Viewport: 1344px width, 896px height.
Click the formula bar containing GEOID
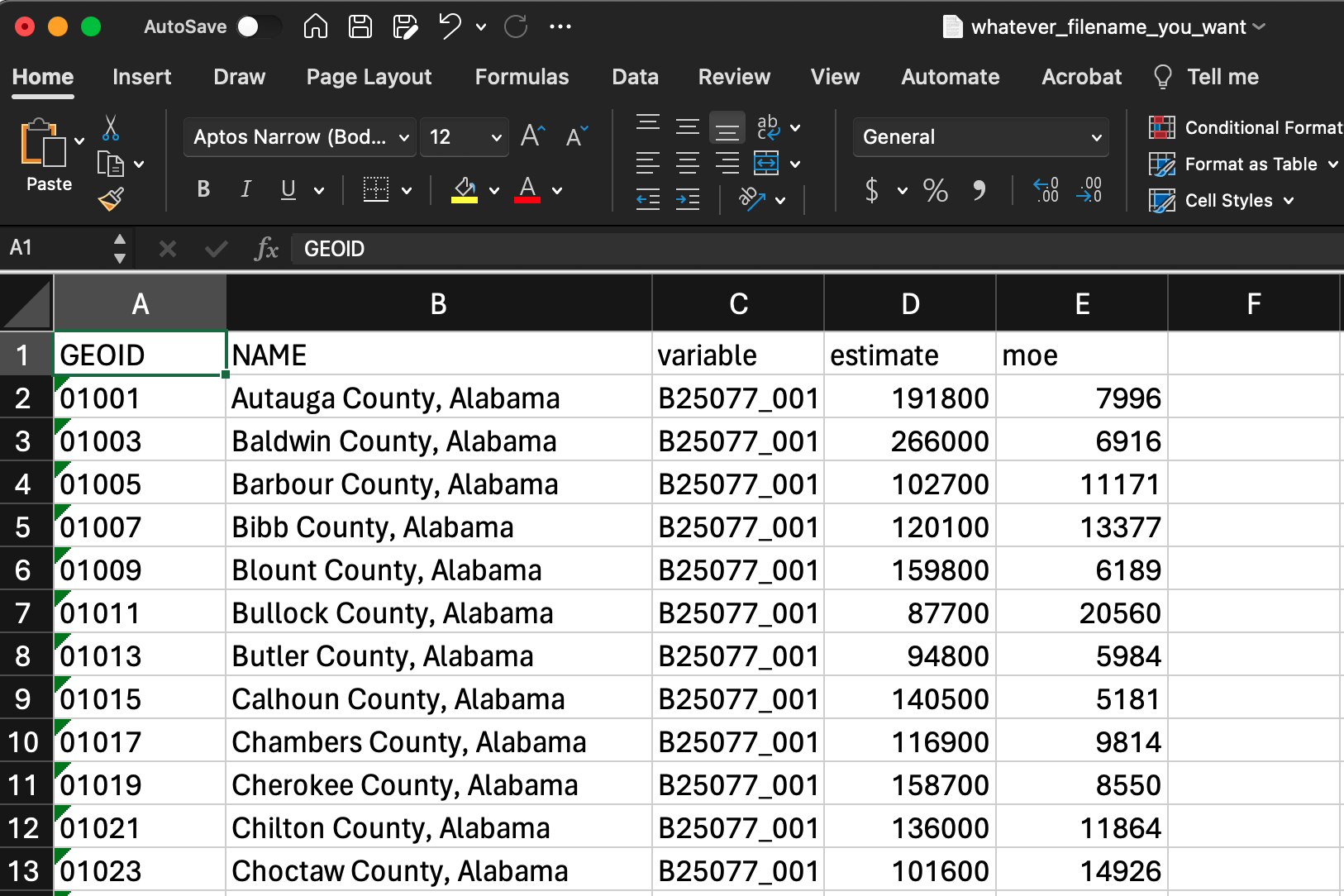818,249
